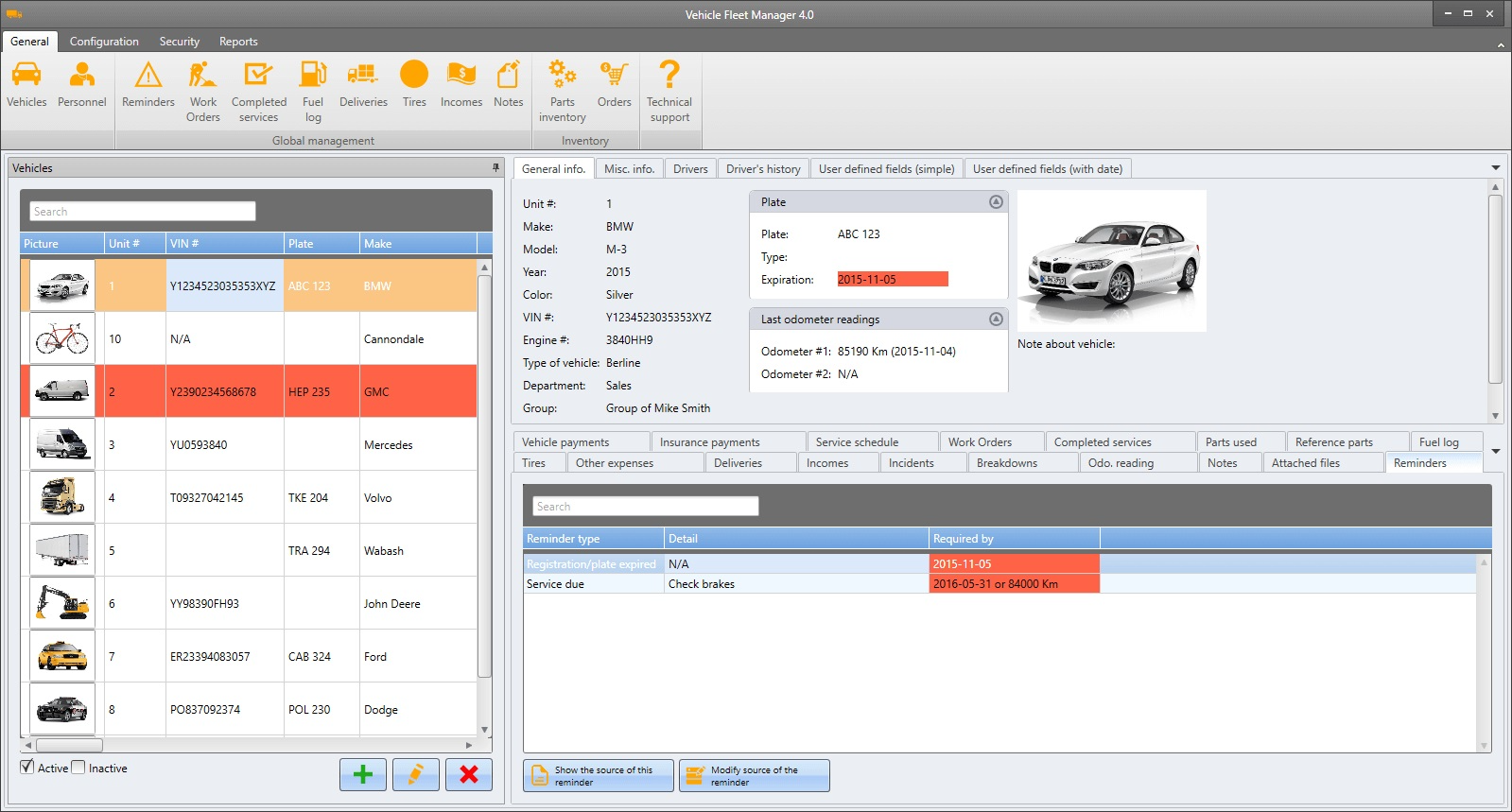
Task: Enable the Inactive checkbox
Action: coord(78,767)
